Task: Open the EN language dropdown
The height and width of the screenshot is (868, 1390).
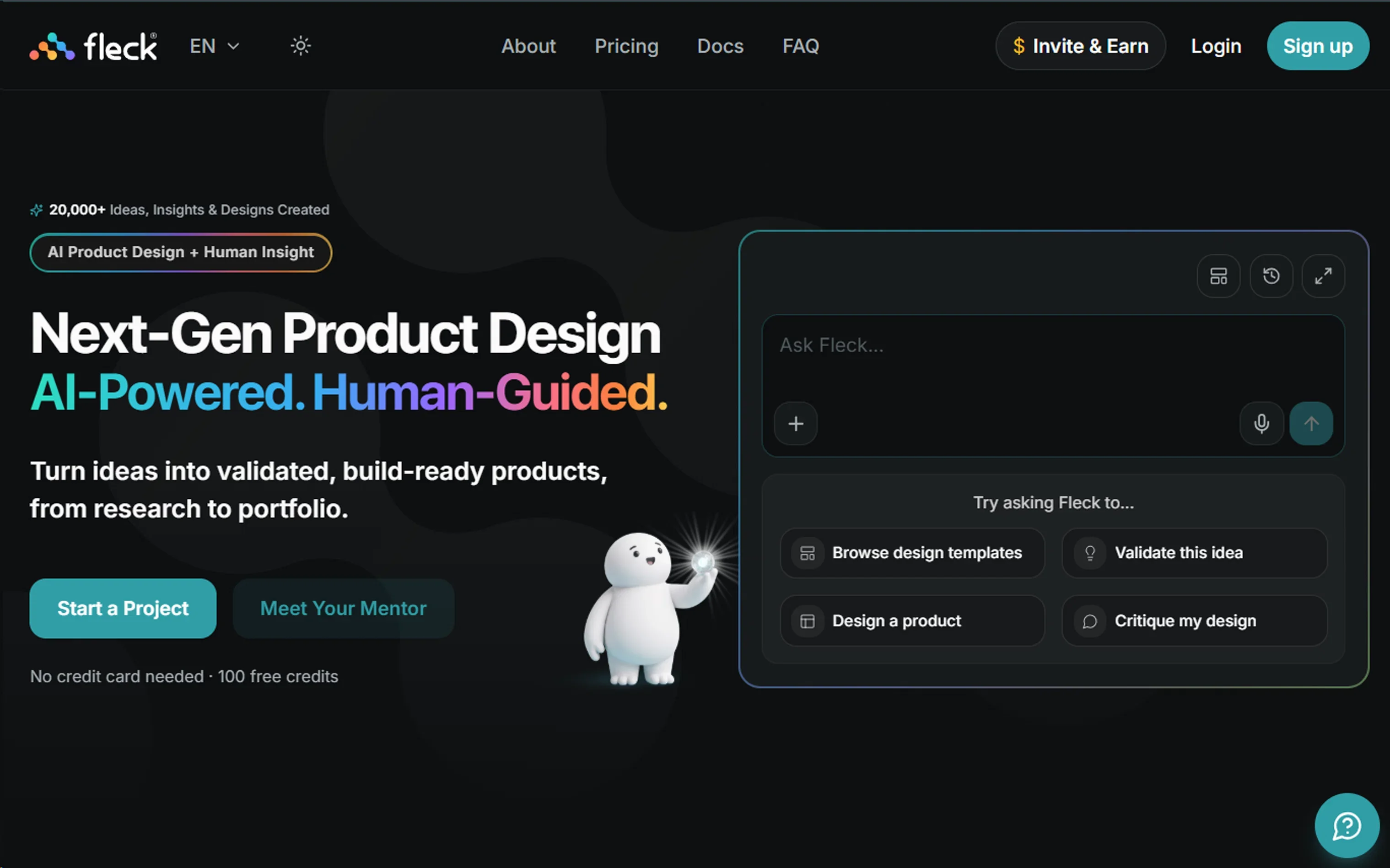Action: tap(214, 46)
